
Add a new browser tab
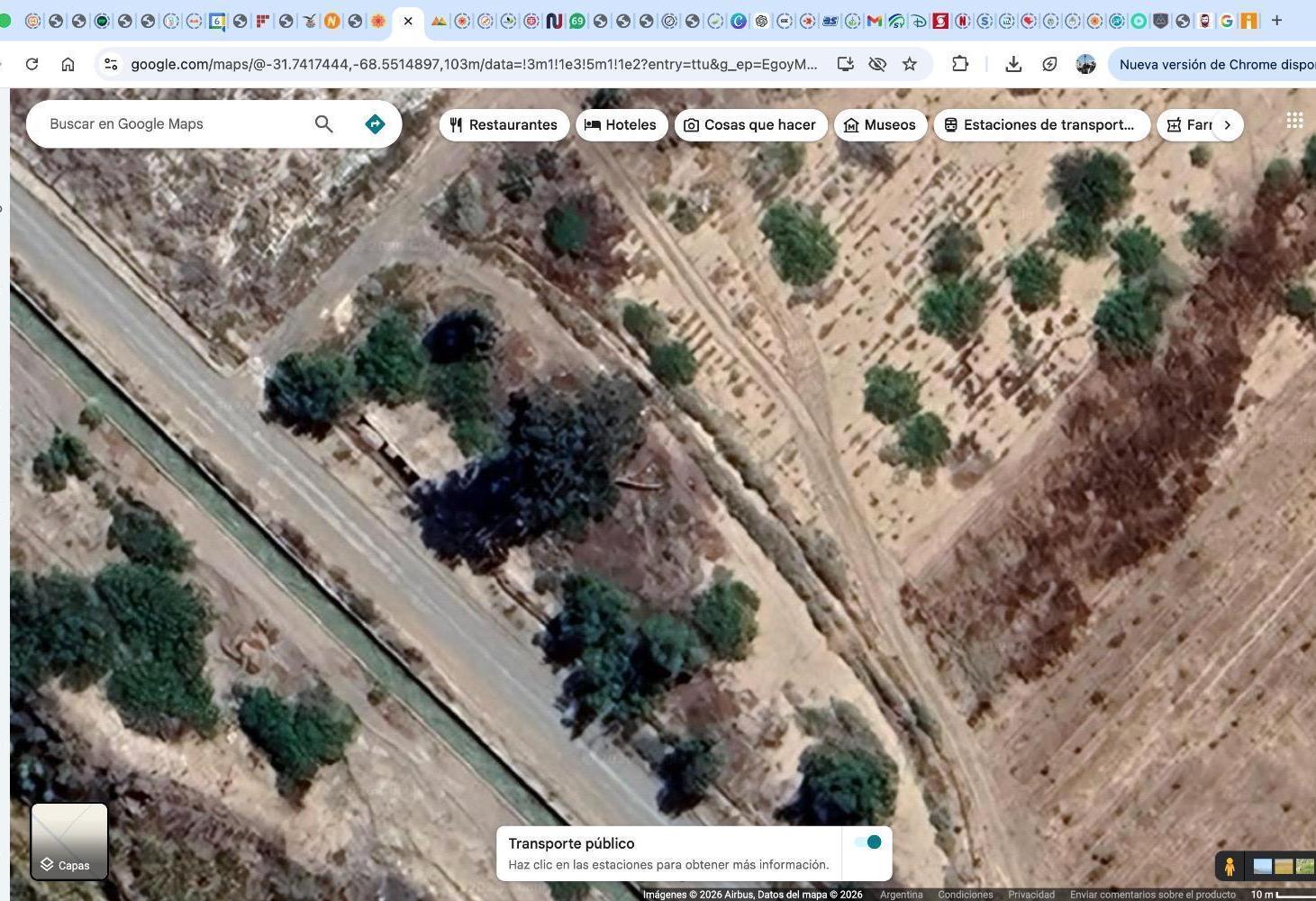(1276, 20)
